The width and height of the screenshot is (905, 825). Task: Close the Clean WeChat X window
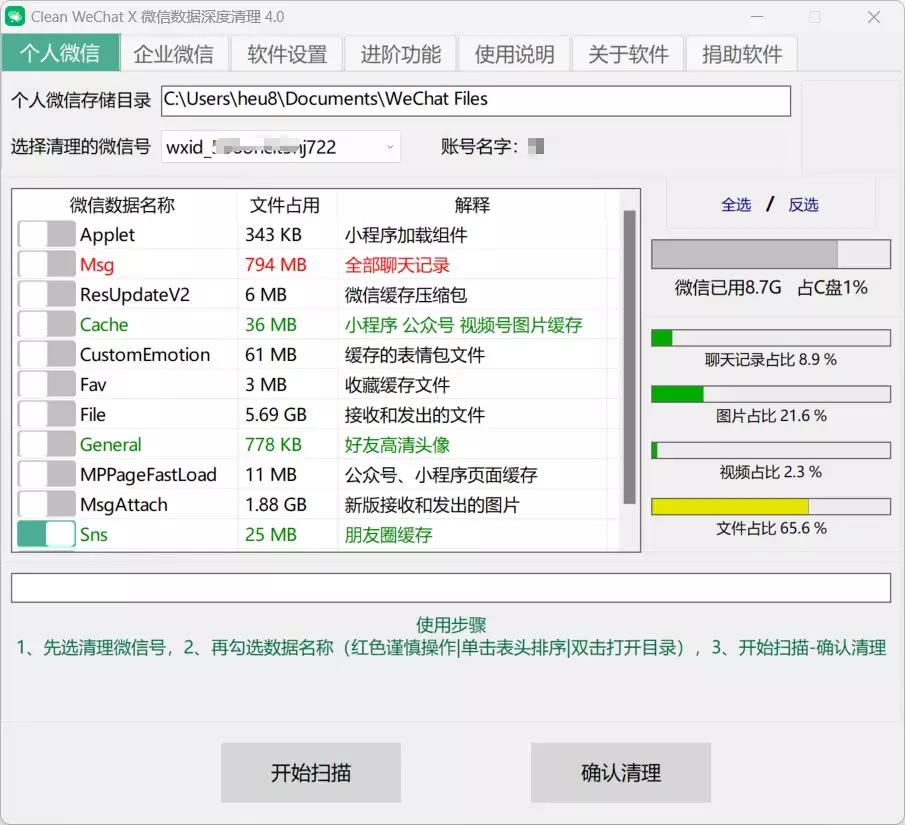(874, 17)
